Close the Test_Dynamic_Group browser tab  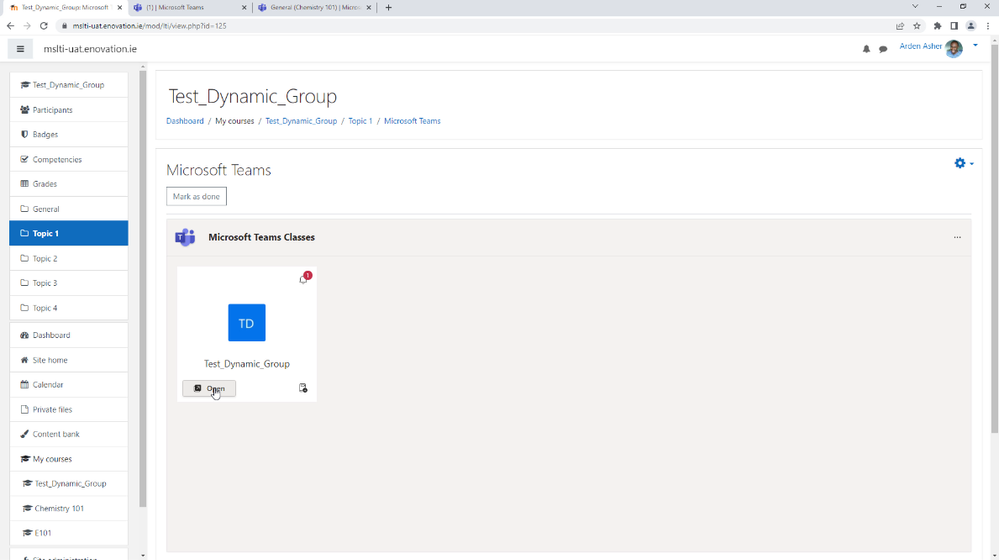tap(119, 8)
